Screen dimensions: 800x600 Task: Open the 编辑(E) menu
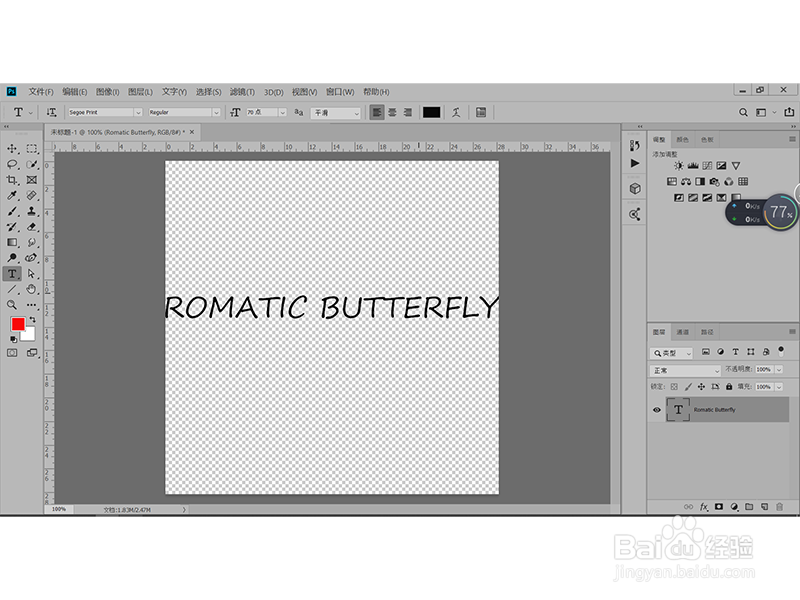coord(74,92)
